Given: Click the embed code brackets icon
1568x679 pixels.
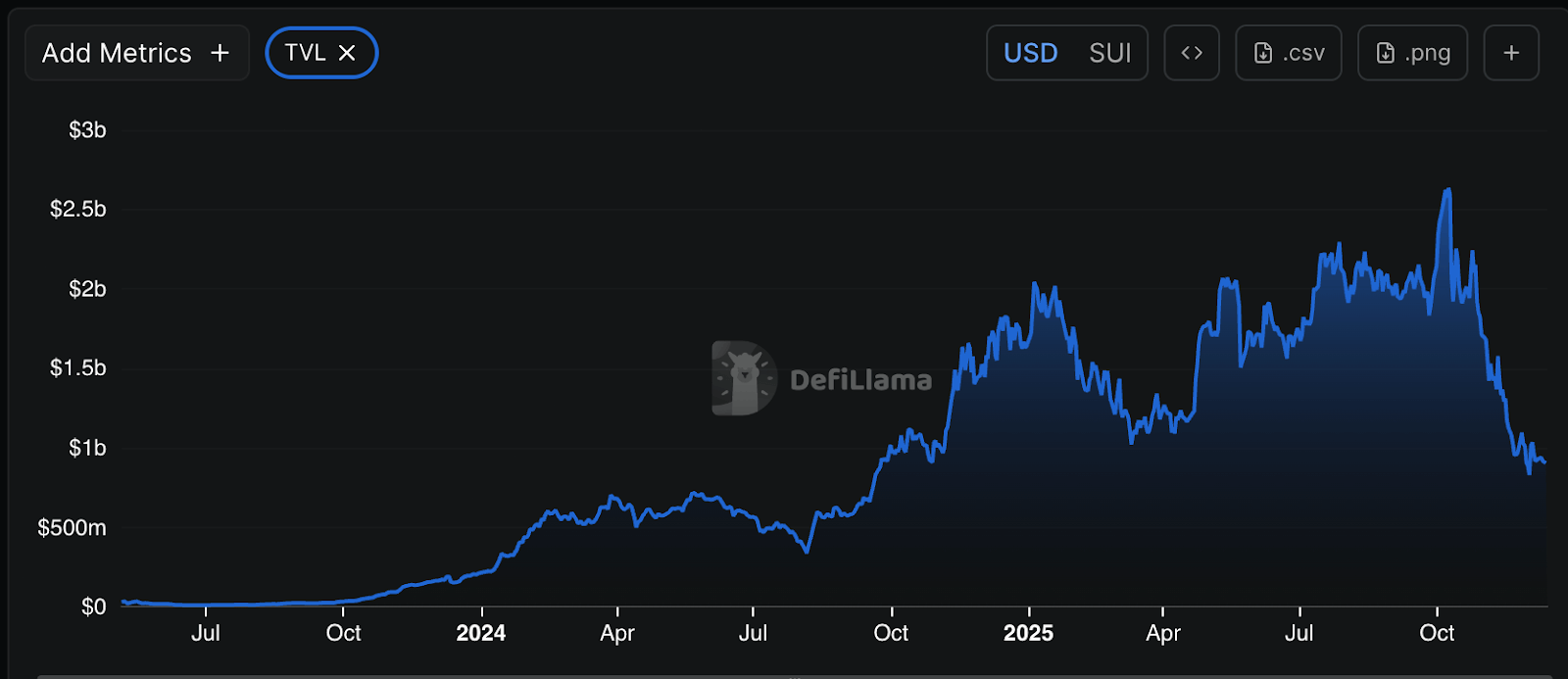Looking at the screenshot, I should pos(1192,53).
